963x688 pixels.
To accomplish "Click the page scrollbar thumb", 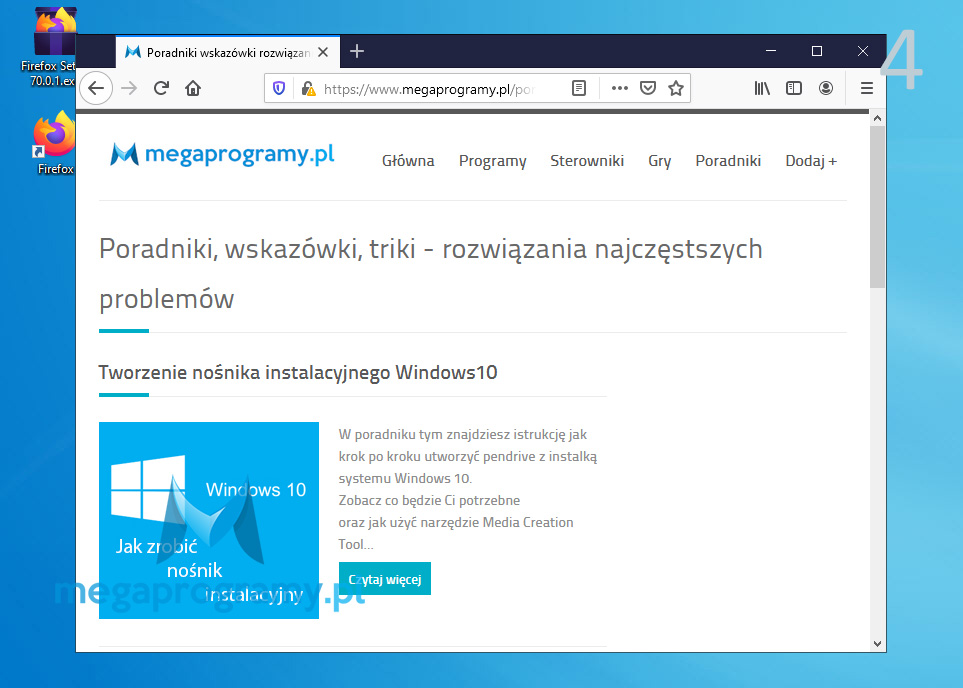I will [x=877, y=206].
